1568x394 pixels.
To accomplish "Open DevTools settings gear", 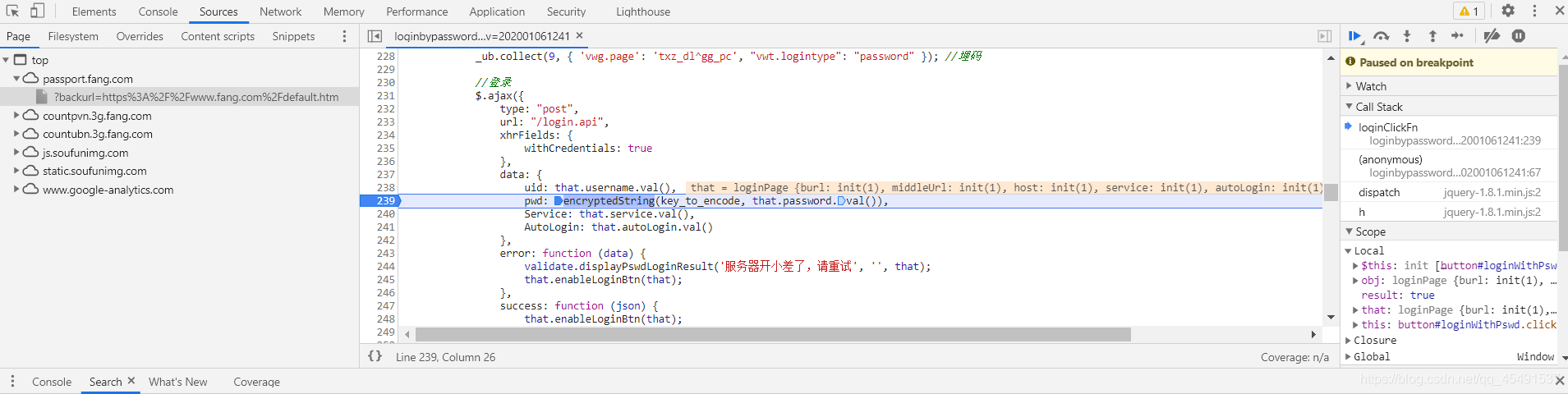I will coord(1508,11).
